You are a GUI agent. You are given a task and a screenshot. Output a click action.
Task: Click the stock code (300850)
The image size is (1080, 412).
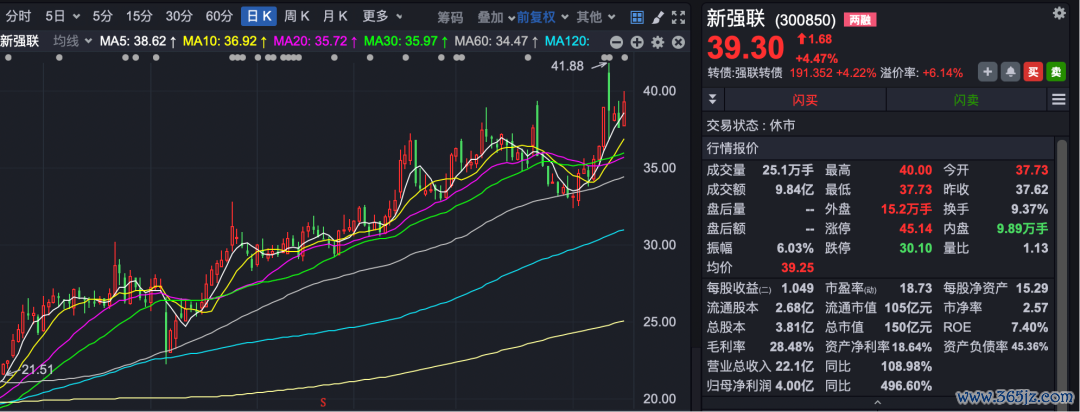pyautogui.click(x=805, y=21)
